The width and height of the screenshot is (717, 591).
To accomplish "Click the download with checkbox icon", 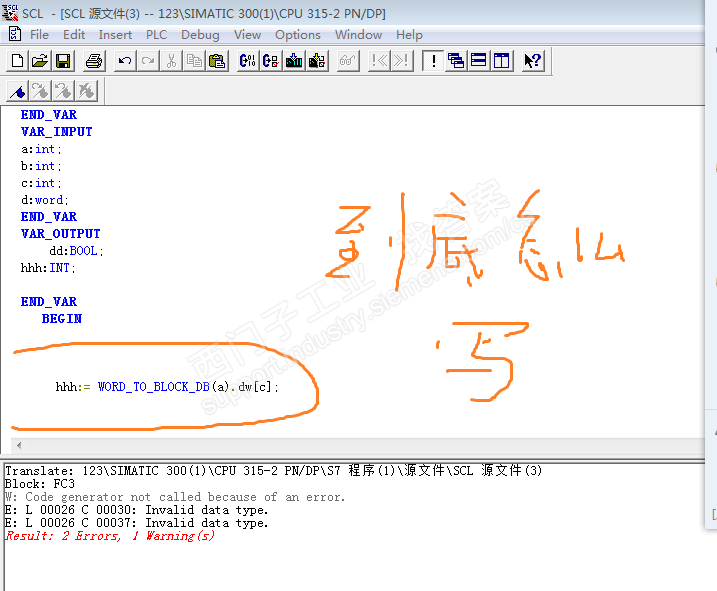I will click(317, 60).
